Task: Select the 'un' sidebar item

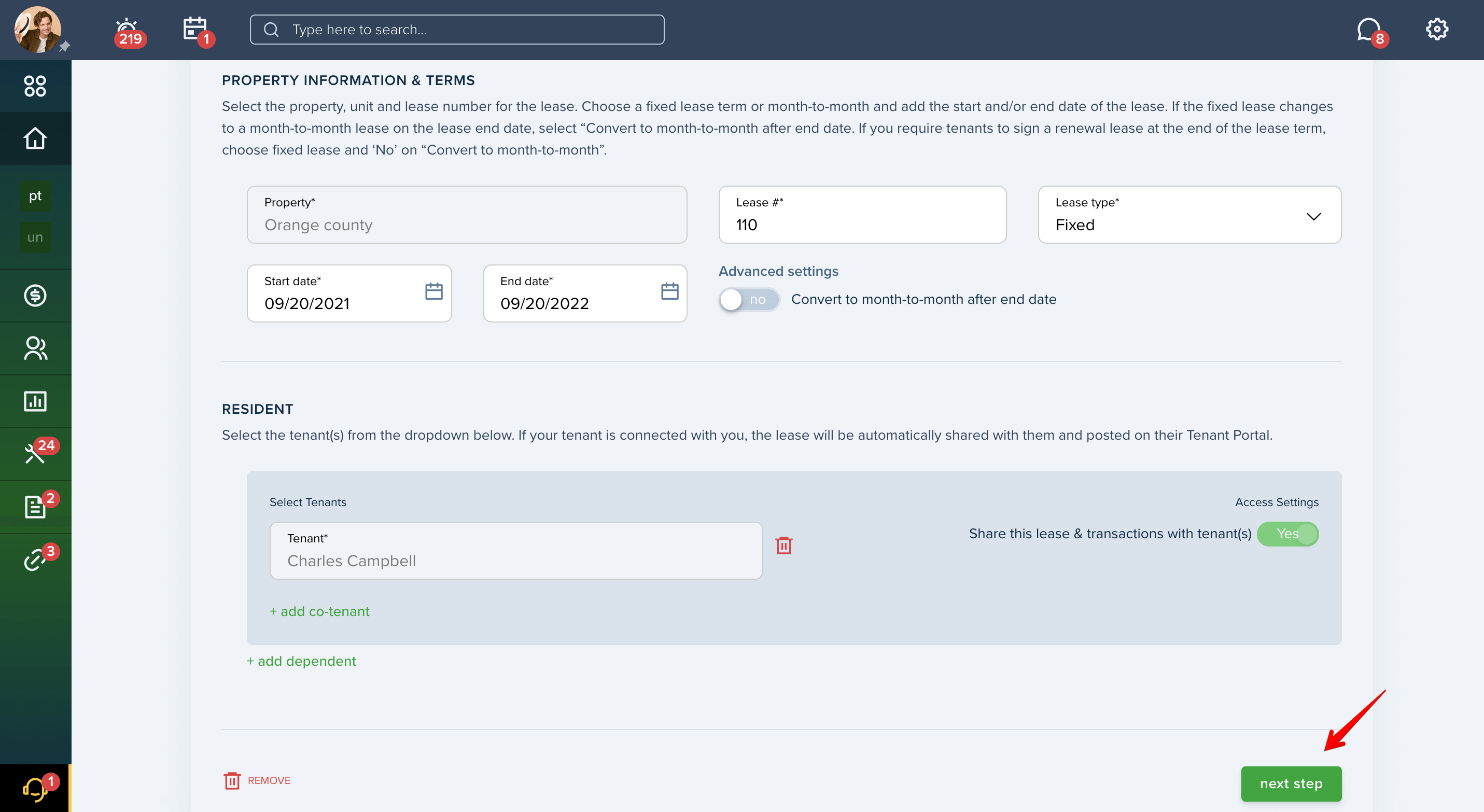Action: coord(35,237)
